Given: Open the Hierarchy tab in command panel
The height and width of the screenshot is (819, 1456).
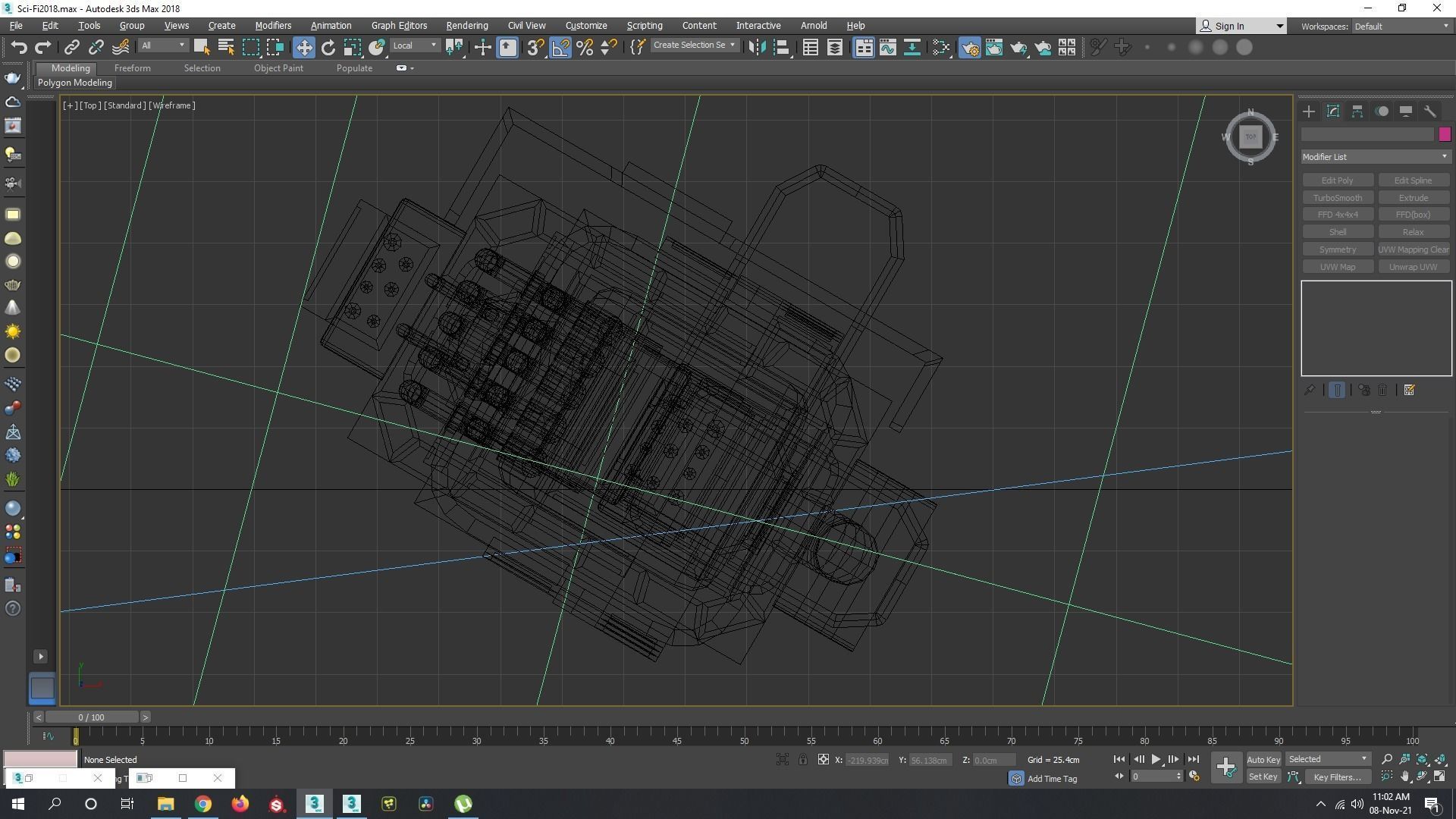Looking at the screenshot, I should pos(1357,111).
